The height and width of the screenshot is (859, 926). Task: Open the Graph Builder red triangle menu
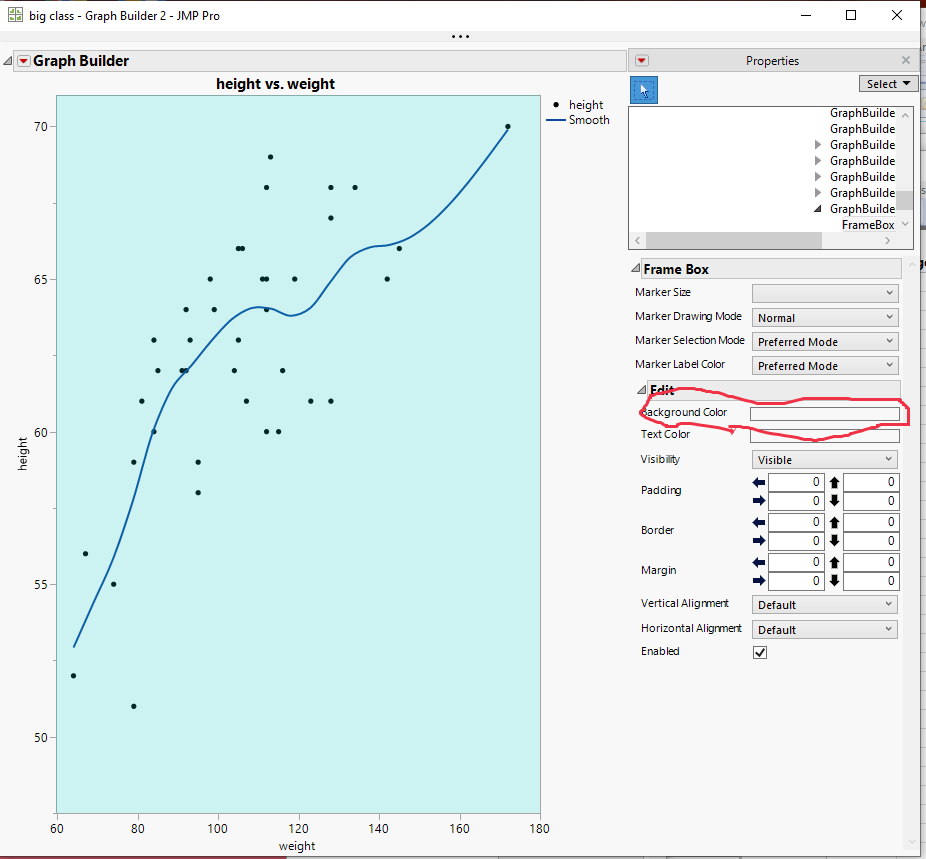coord(24,61)
